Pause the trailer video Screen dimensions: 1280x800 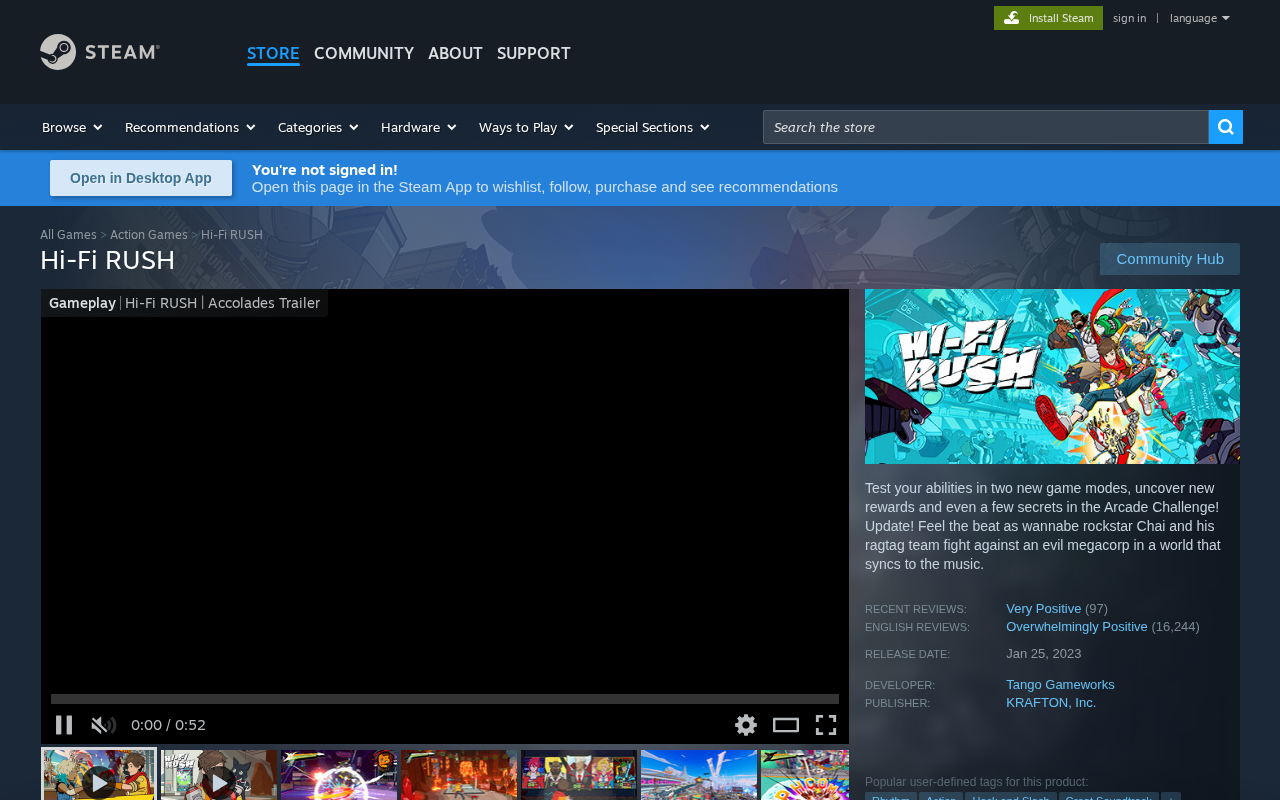pos(64,725)
